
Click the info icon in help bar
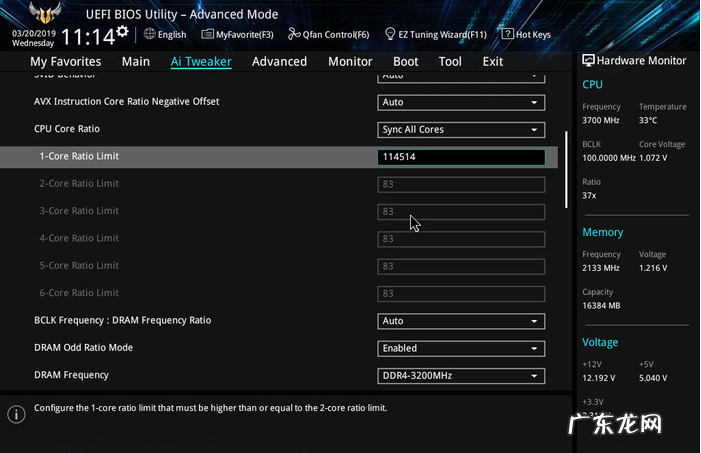[16, 413]
